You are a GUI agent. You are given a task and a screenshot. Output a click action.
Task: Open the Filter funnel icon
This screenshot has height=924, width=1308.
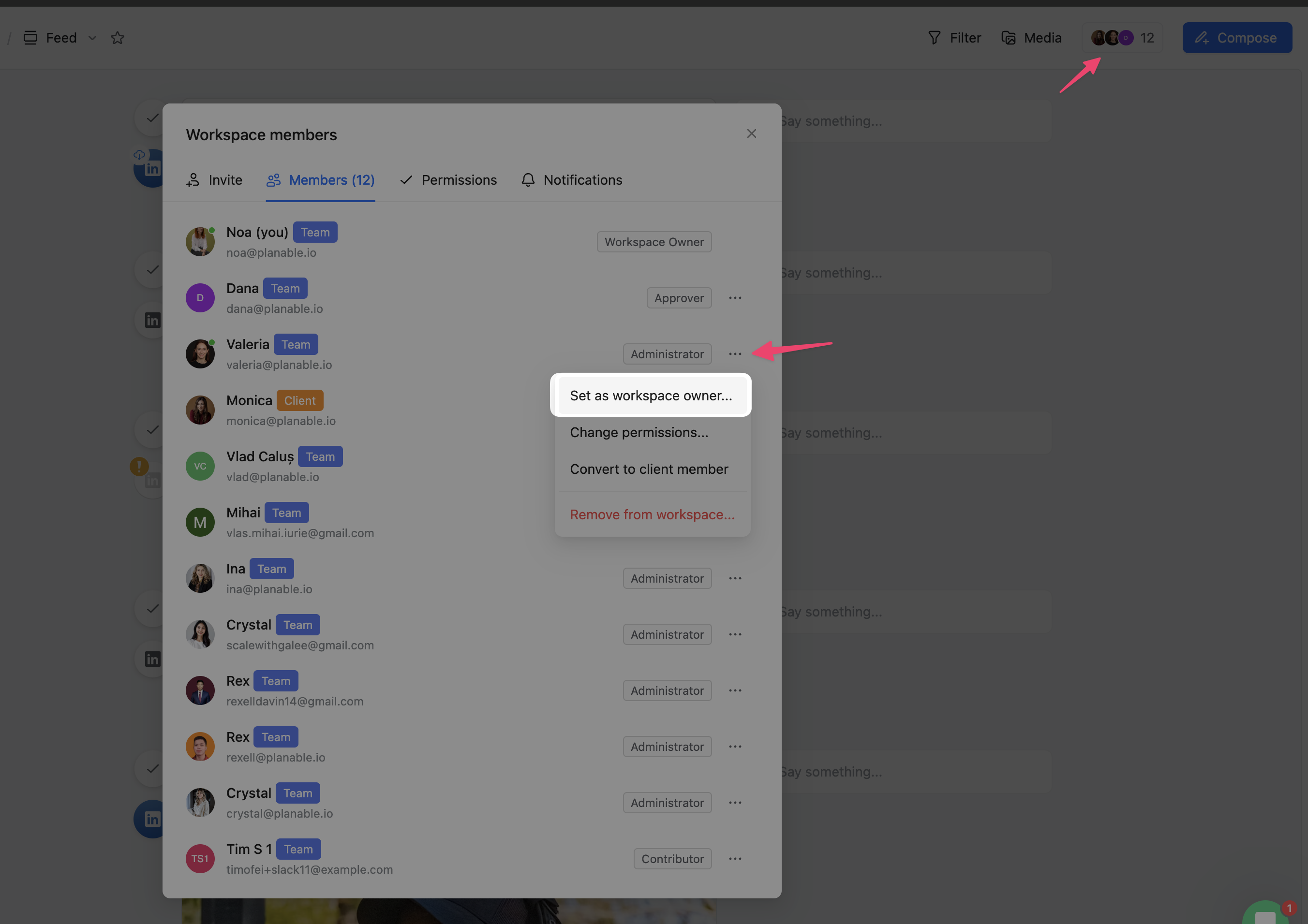934,38
